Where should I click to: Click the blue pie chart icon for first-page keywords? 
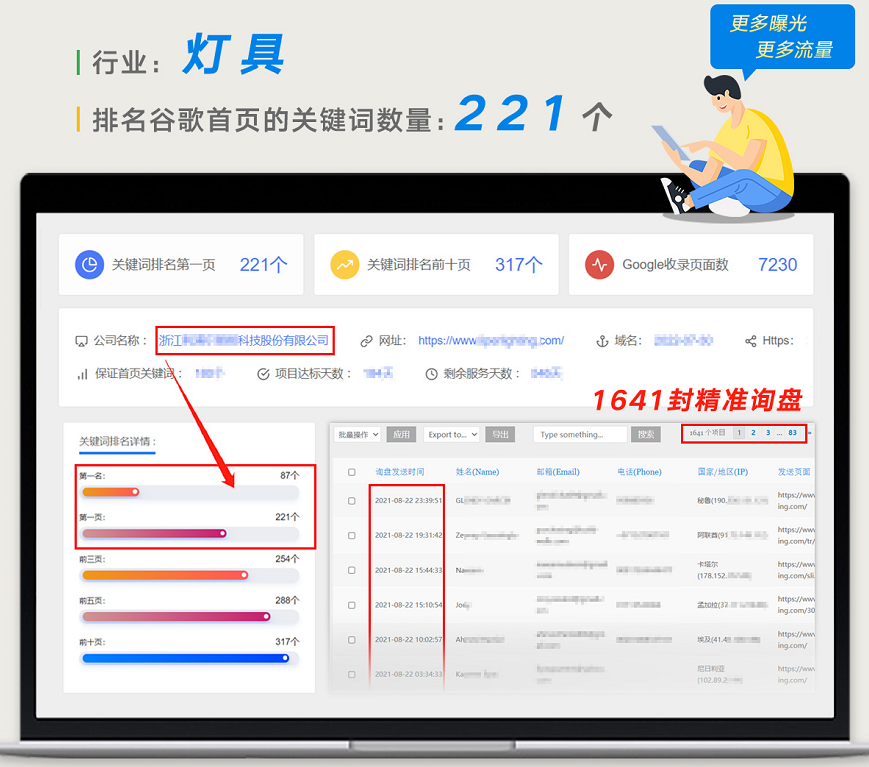point(90,265)
